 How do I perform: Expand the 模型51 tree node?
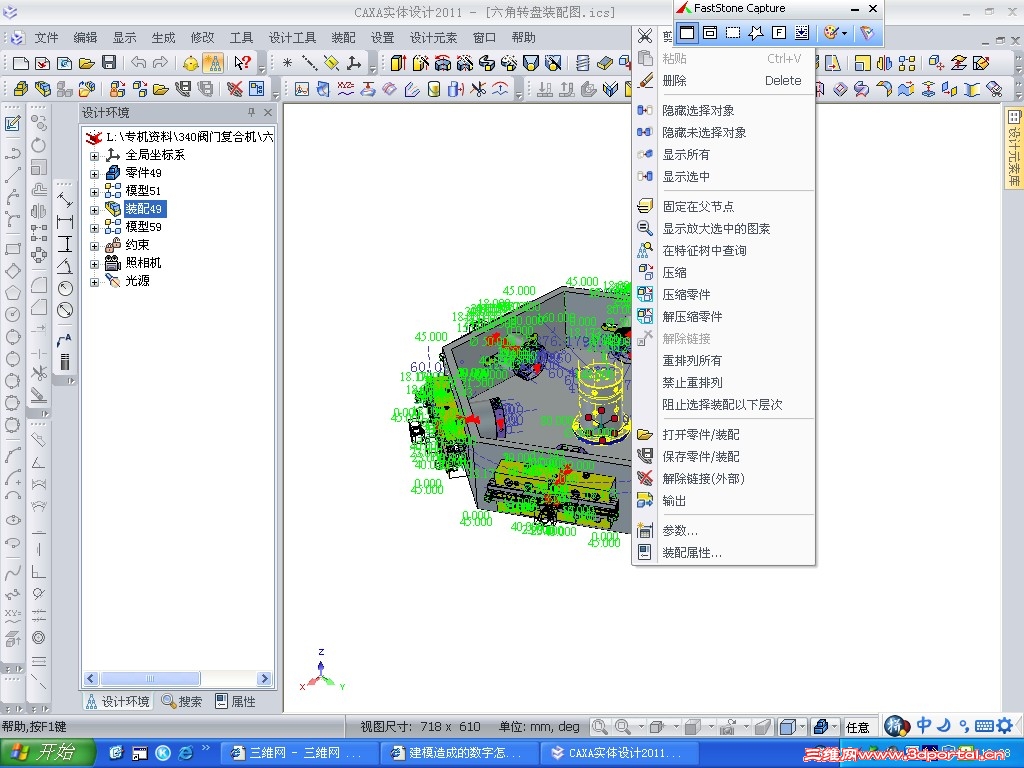[95, 191]
